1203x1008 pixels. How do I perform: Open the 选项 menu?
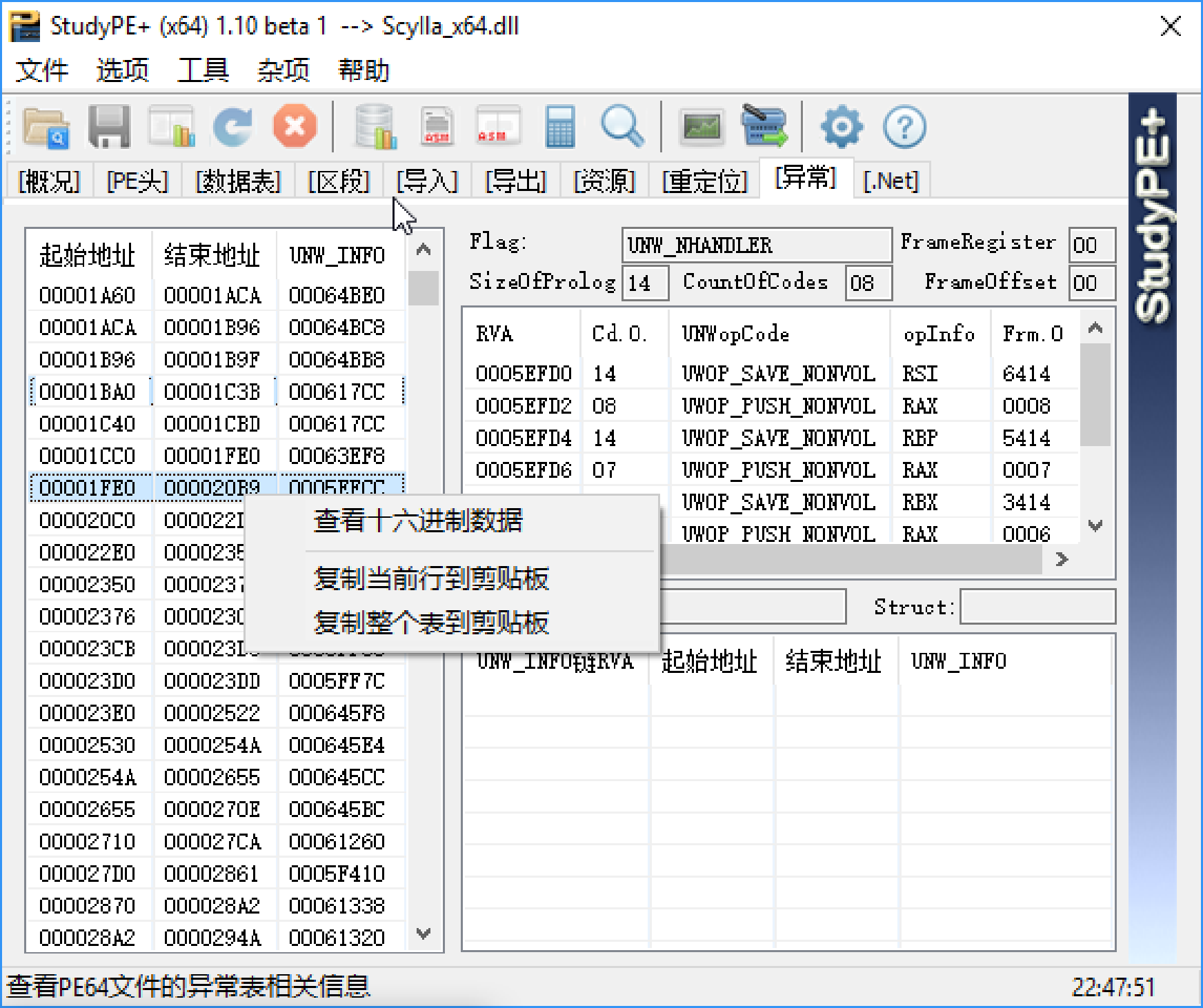pyautogui.click(x=123, y=70)
